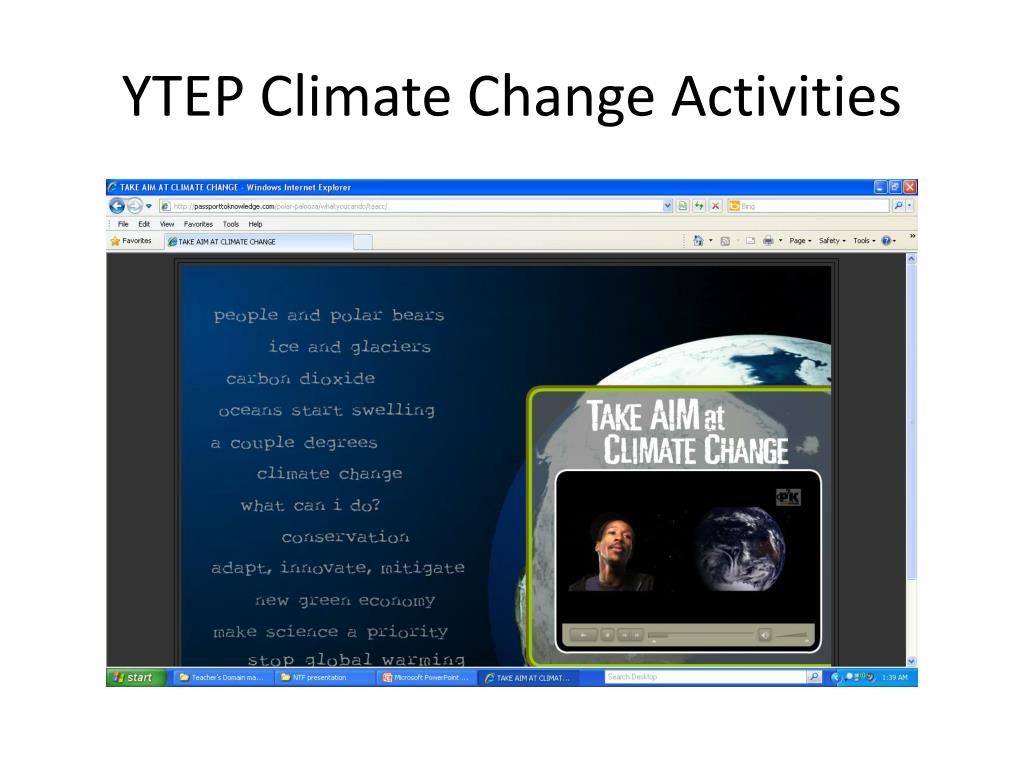Click the Home icon in command bar
This screenshot has width=1024, height=768.
698,241
